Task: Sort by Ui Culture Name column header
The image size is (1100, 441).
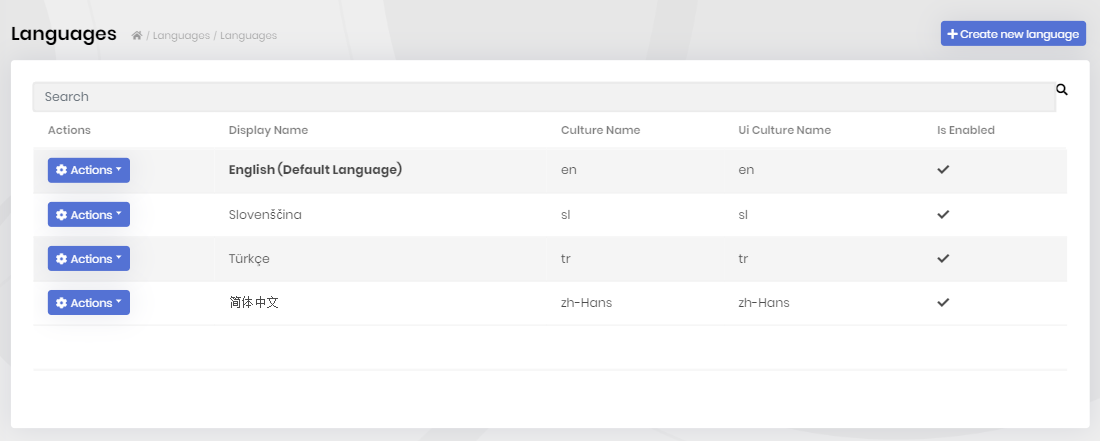Action: point(784,130)
